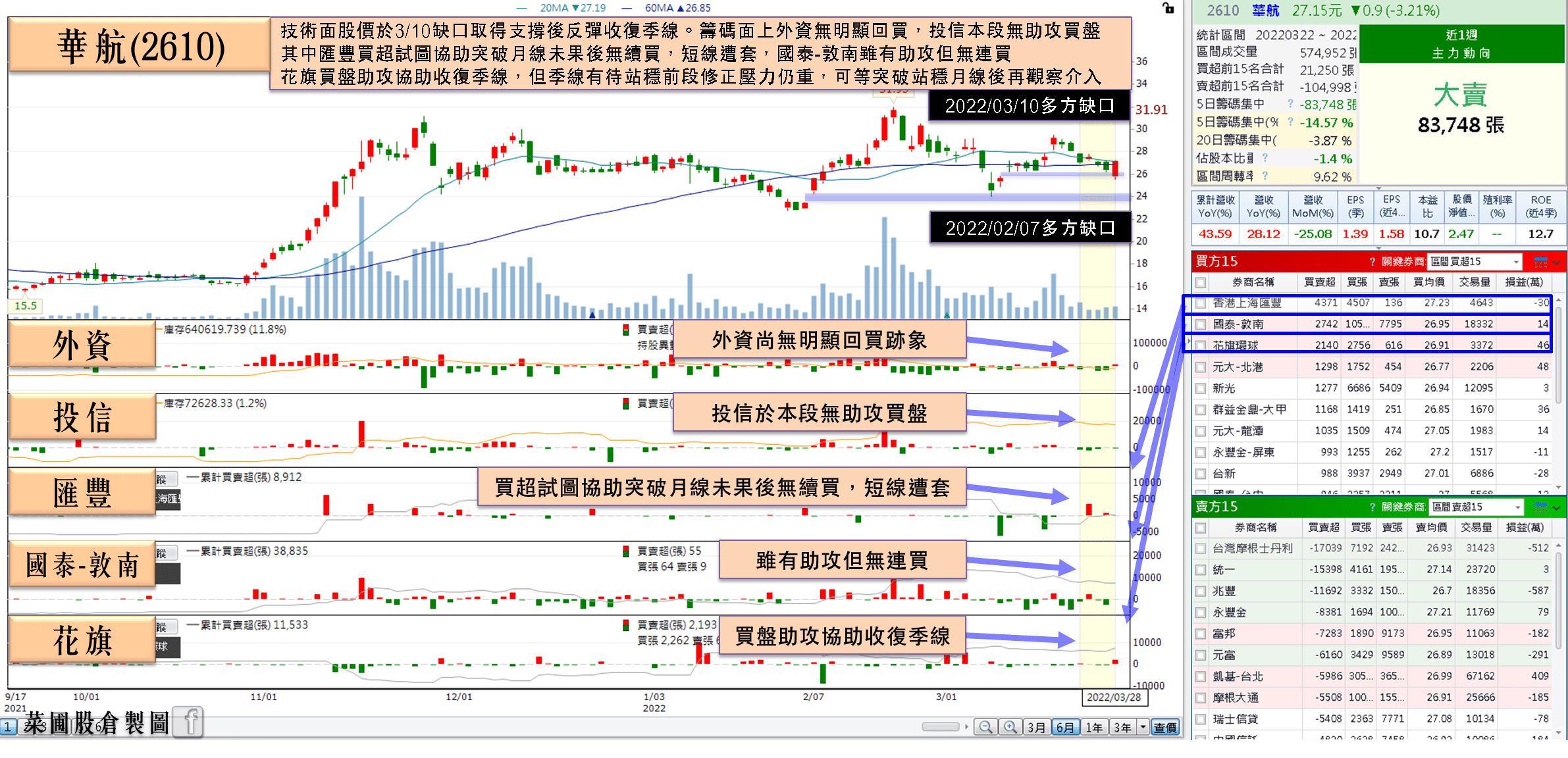1568x758 pixels.
Task: Tick the checkbox for 台灣摩根士丹利
Action: (1201, 548)
